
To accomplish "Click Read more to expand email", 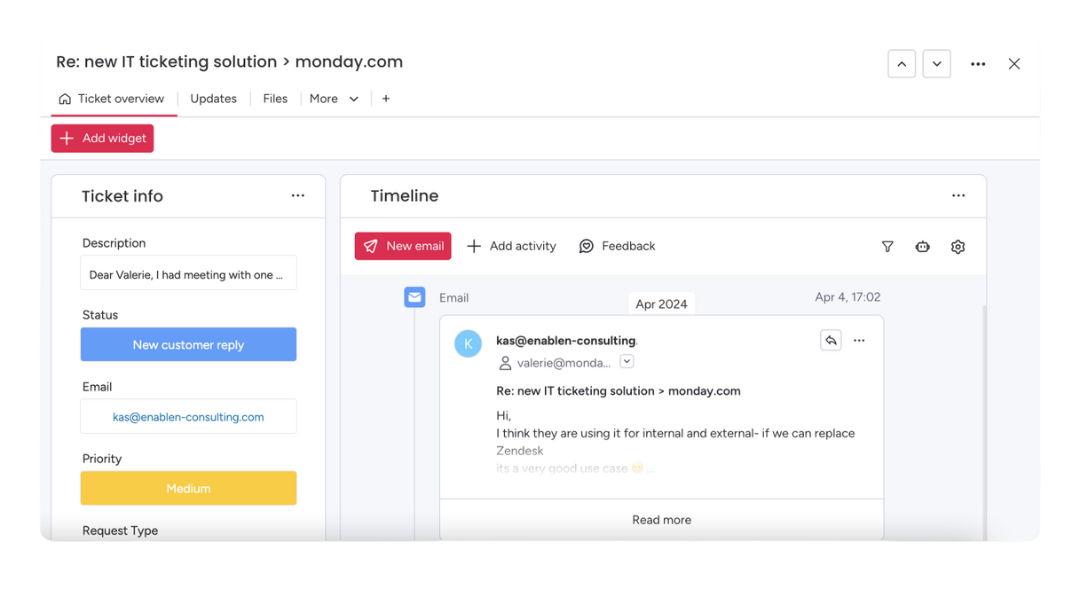I will tap(661, 520).
